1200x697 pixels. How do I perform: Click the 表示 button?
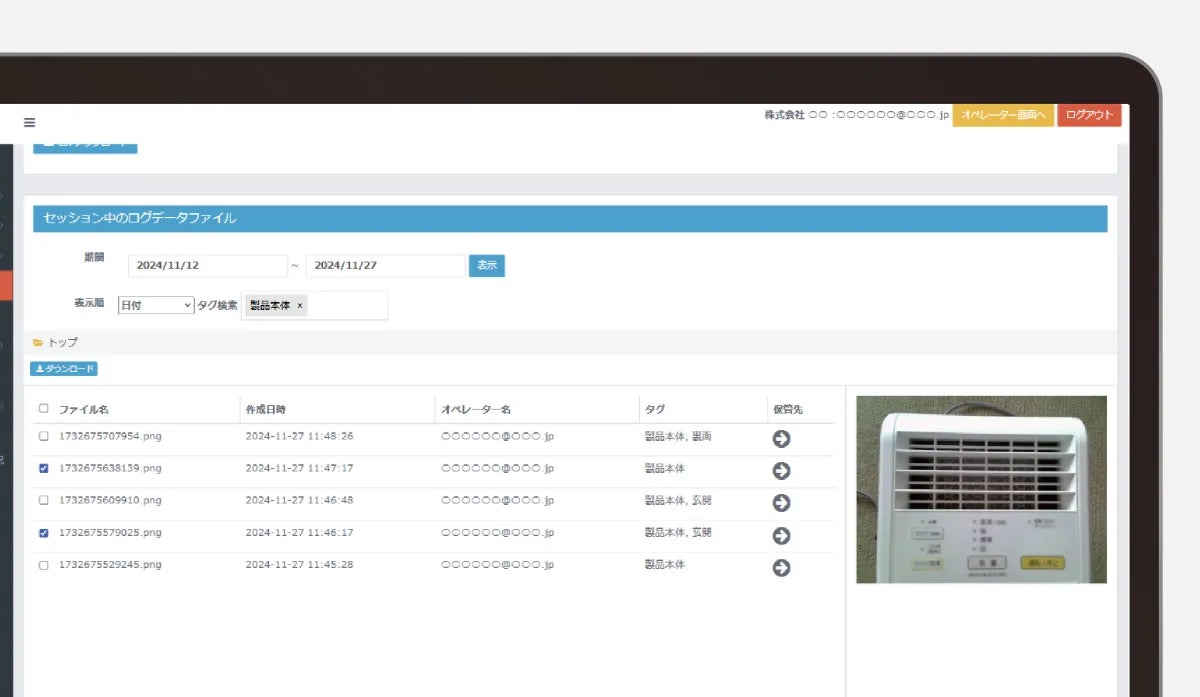(487, 266)
